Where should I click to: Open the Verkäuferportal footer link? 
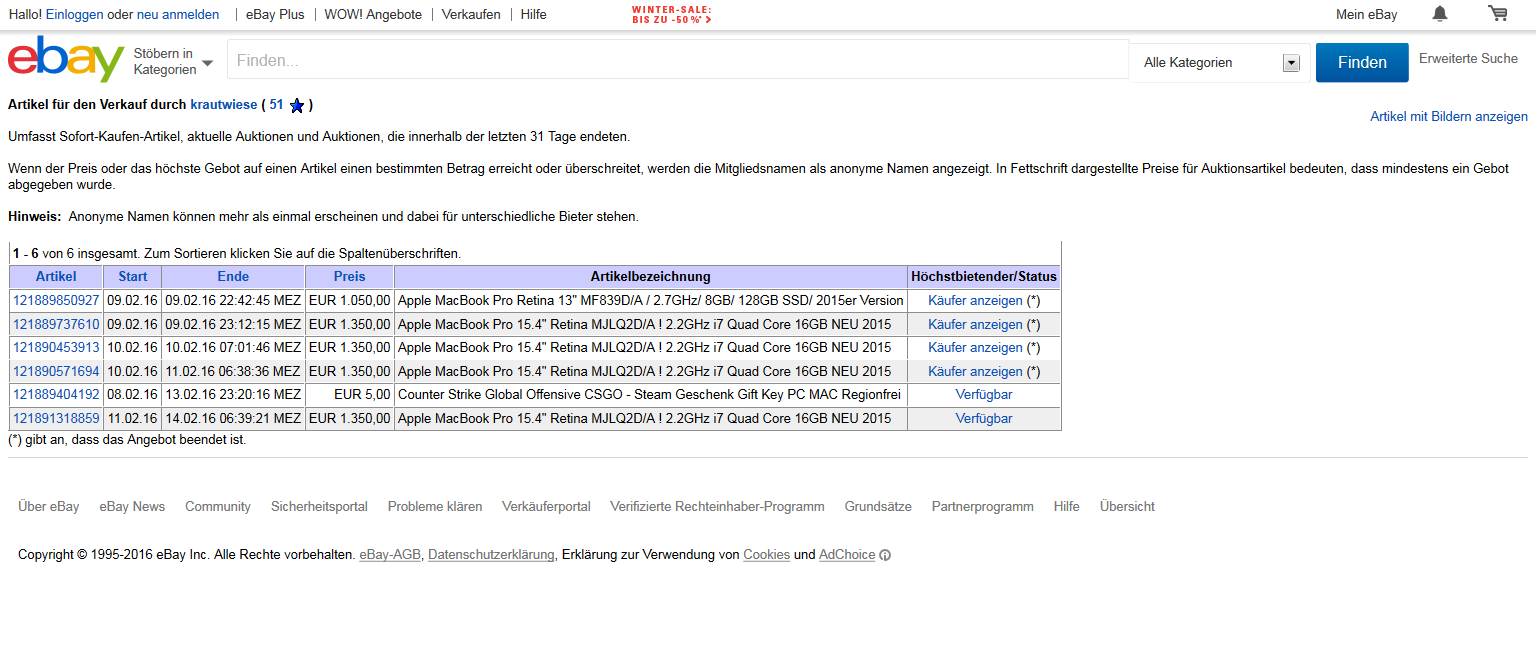(x=546, y=507)
